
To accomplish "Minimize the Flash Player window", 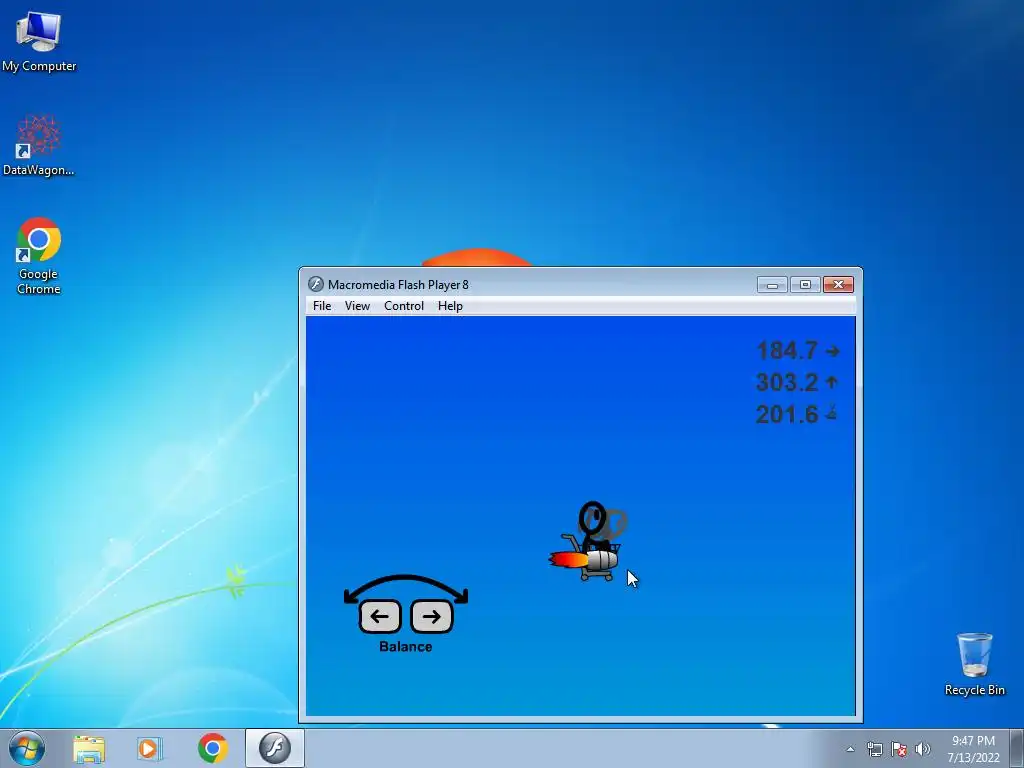I will point(772,285).
